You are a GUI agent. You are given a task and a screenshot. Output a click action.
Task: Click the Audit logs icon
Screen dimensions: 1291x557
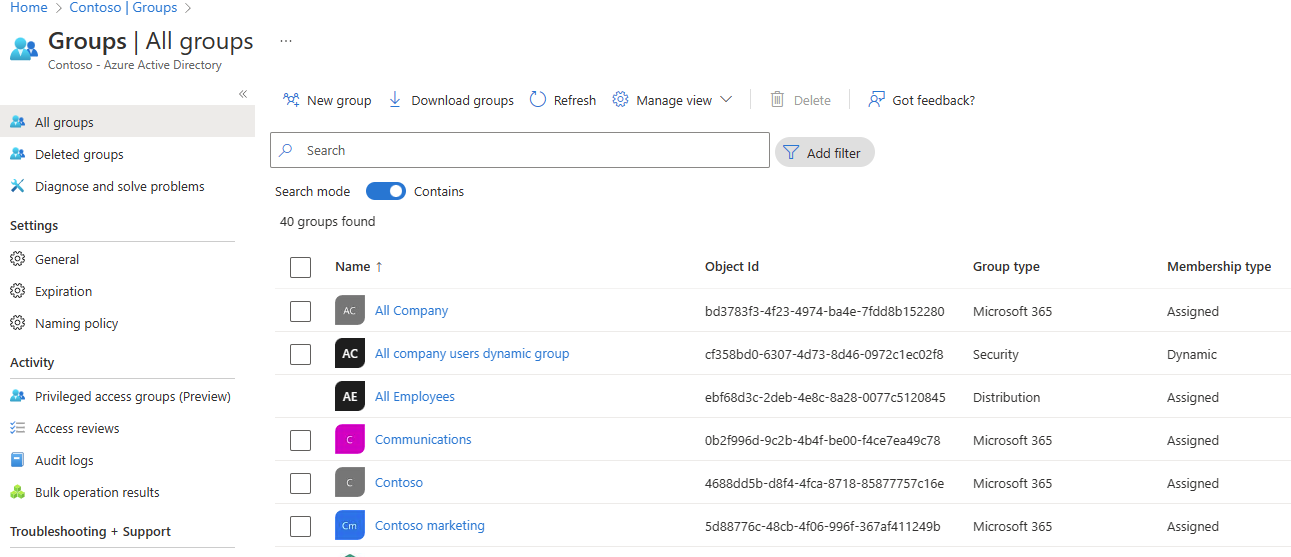[x=17, y=460]
